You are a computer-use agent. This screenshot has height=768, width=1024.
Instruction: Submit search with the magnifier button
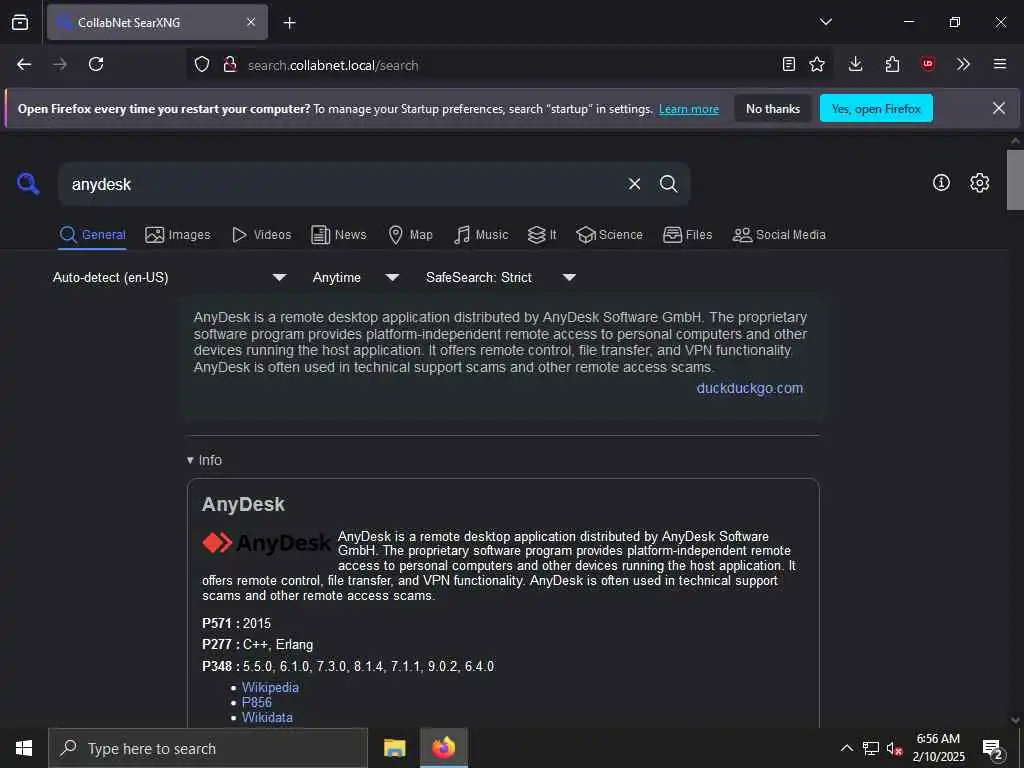click(x=668, y=184)
